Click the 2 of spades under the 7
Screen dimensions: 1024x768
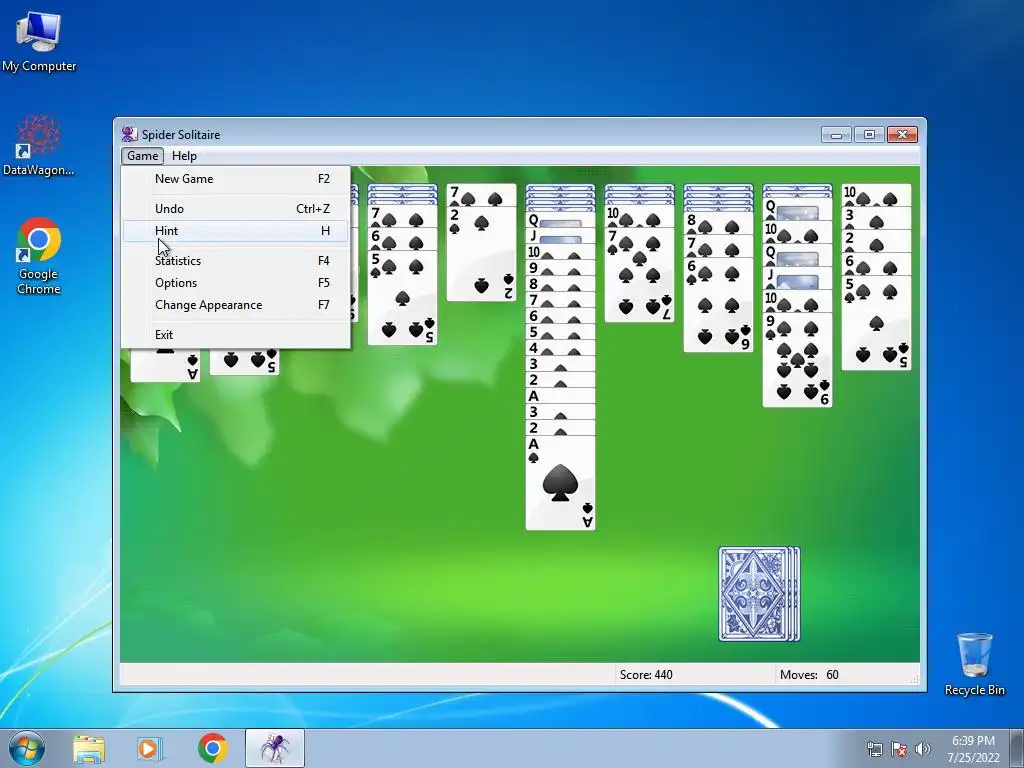coord(481,253)
